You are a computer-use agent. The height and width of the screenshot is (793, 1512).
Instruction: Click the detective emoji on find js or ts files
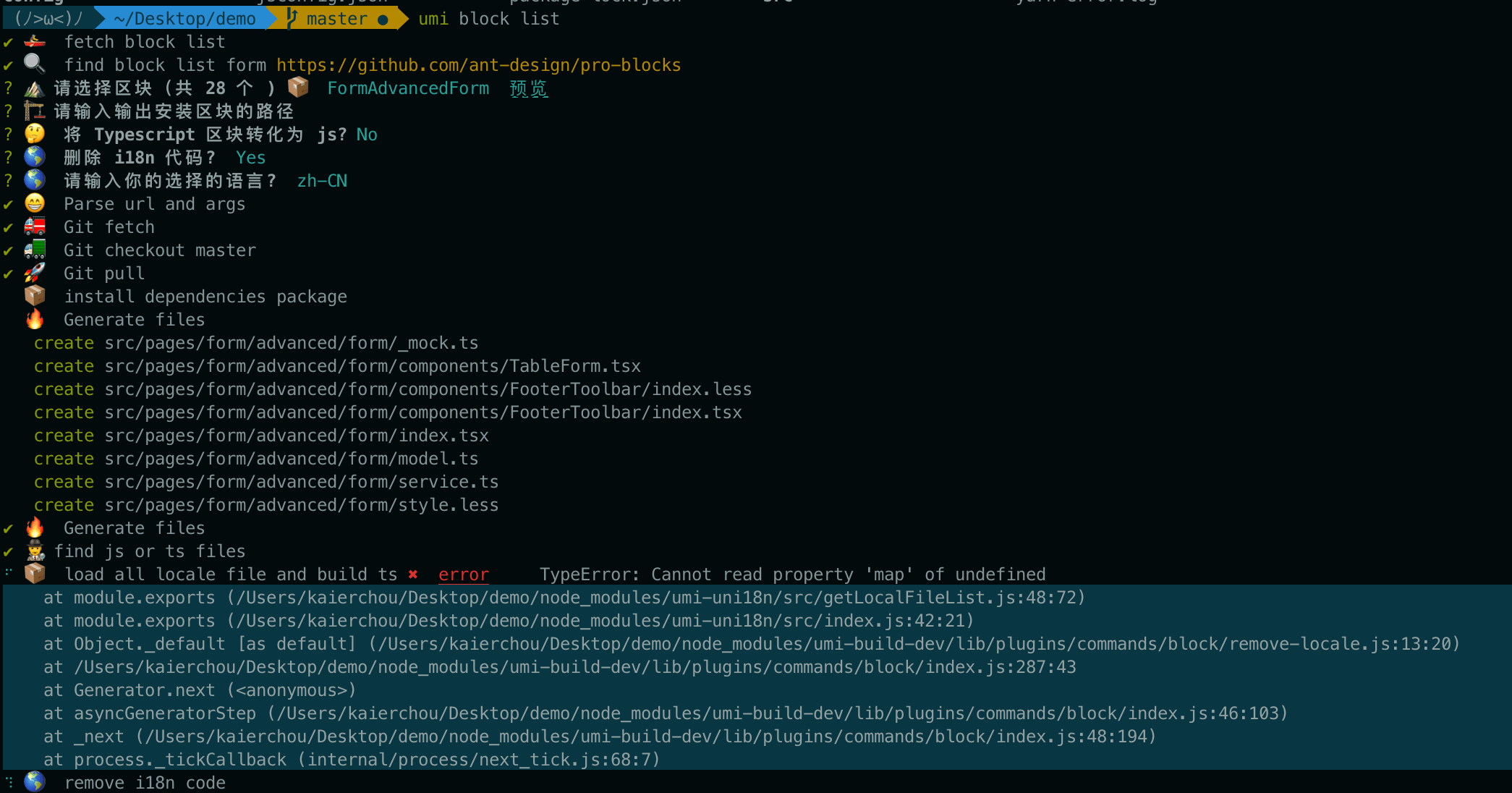[x=35, y=551]
